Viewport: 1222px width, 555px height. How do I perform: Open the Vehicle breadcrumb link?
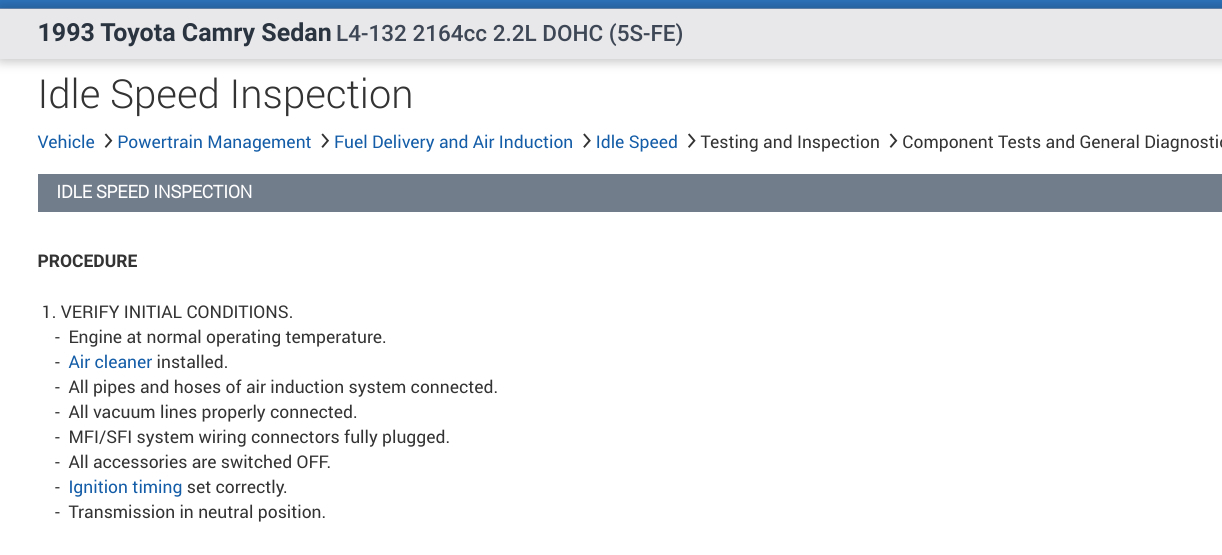(66, 142)
